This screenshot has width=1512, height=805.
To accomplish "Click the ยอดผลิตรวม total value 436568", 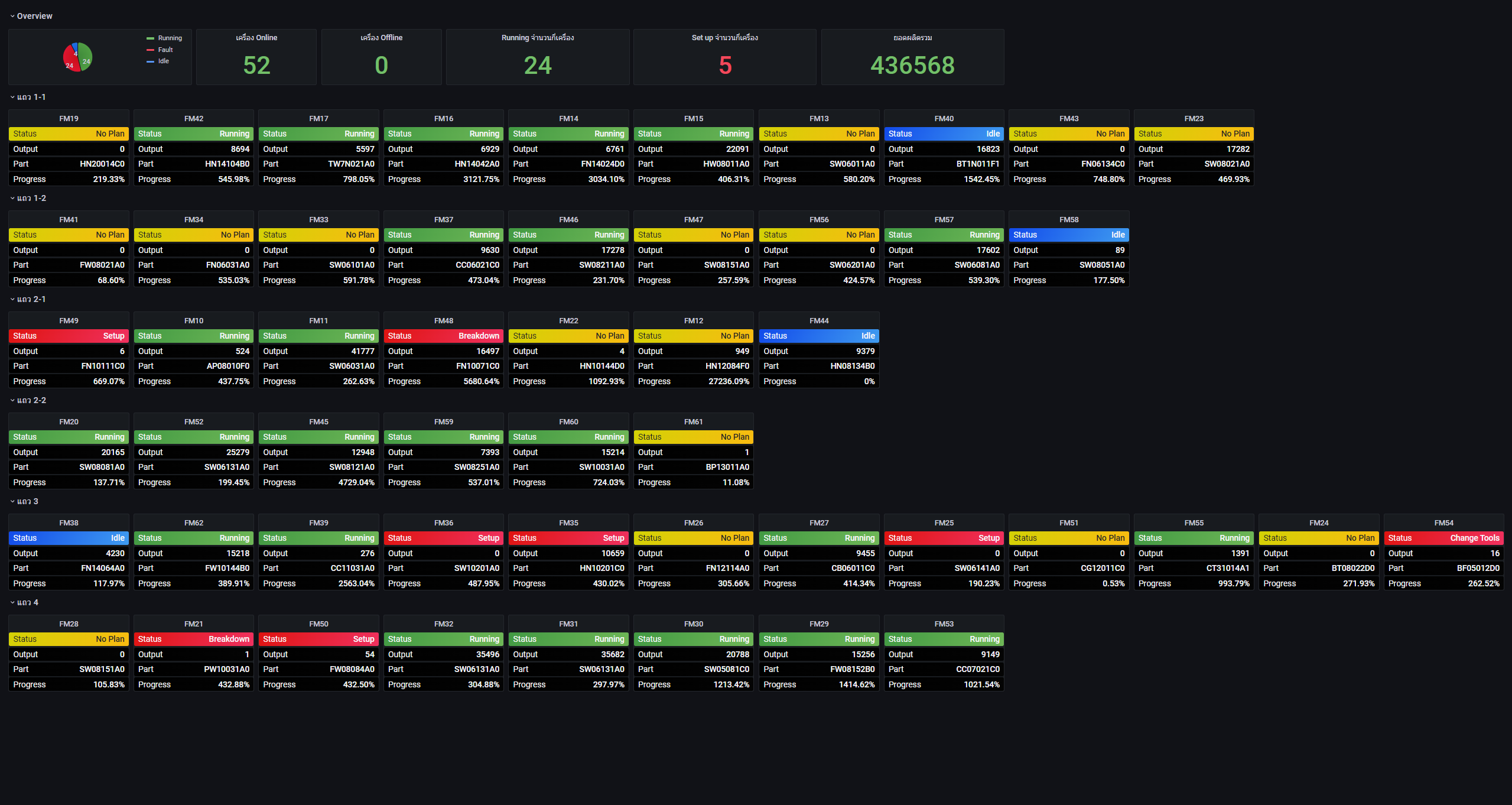I will click(912, 65).
